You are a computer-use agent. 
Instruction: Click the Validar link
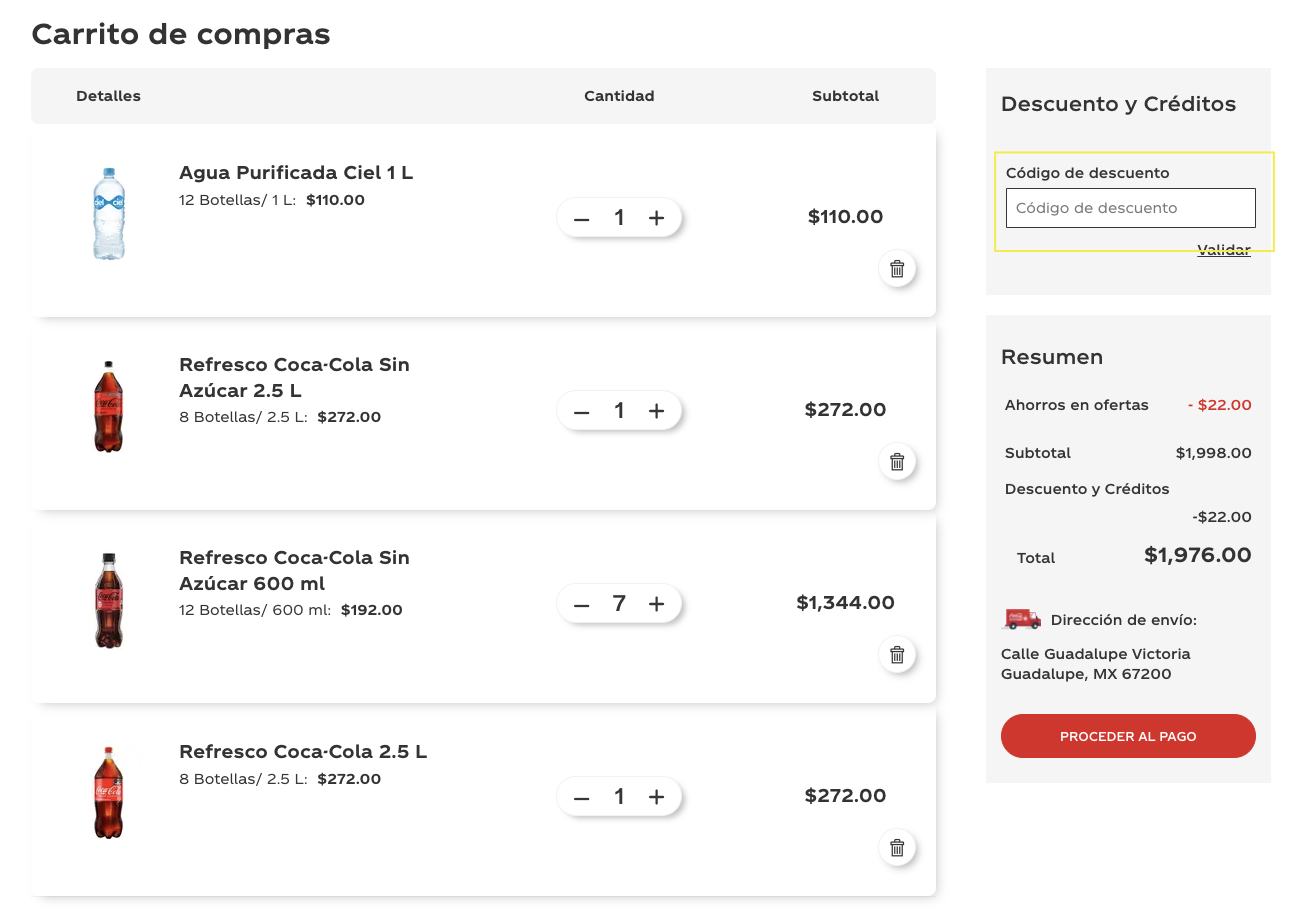tap(1223, 249)
